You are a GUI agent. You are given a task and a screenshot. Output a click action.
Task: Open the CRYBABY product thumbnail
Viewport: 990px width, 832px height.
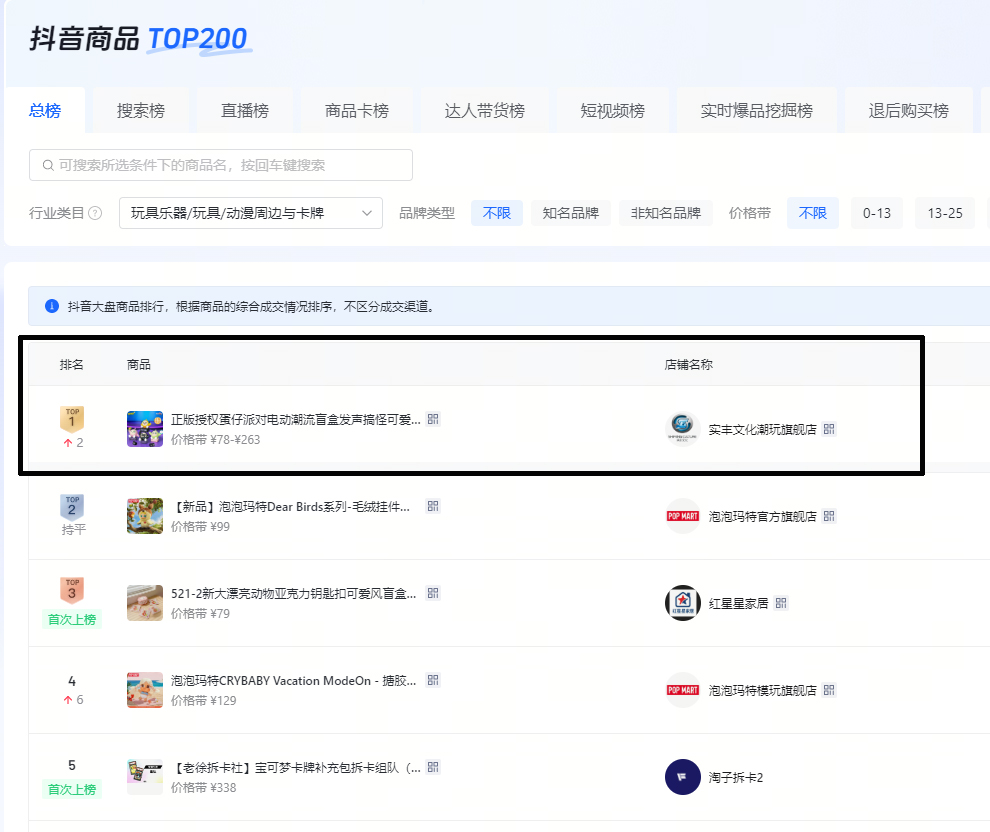pyautogui.click(x=145, y=690)
